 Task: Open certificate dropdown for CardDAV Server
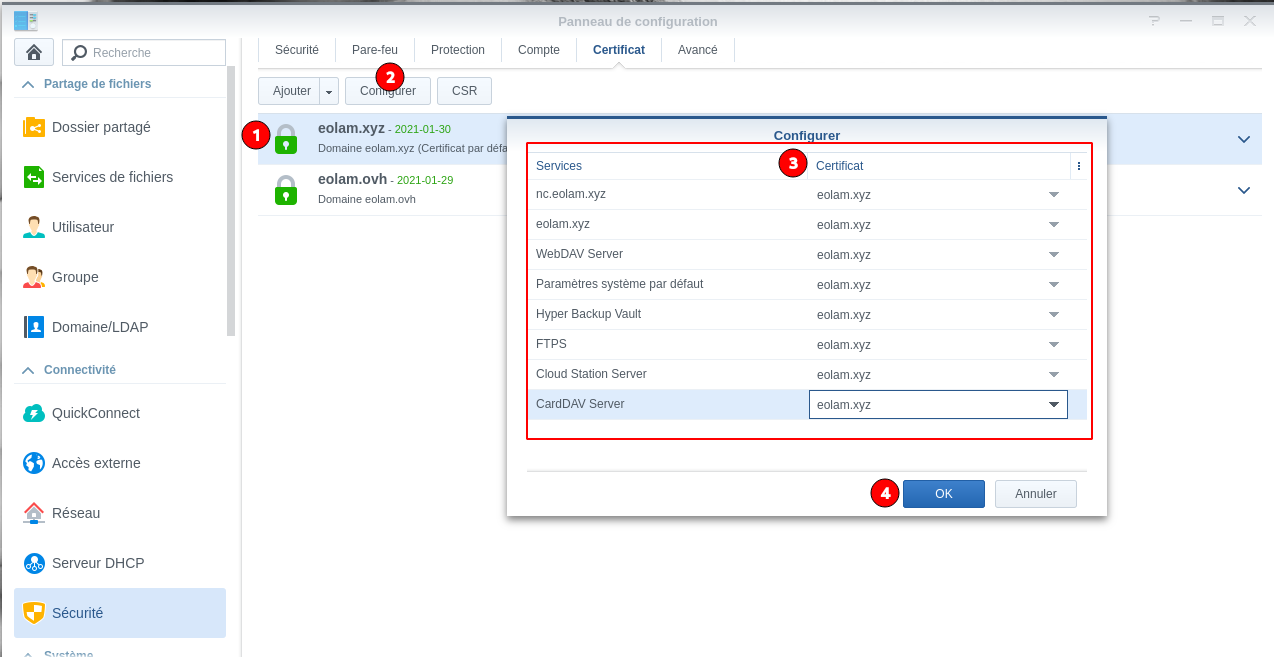pyautogui.click(x=1053, y=405)
